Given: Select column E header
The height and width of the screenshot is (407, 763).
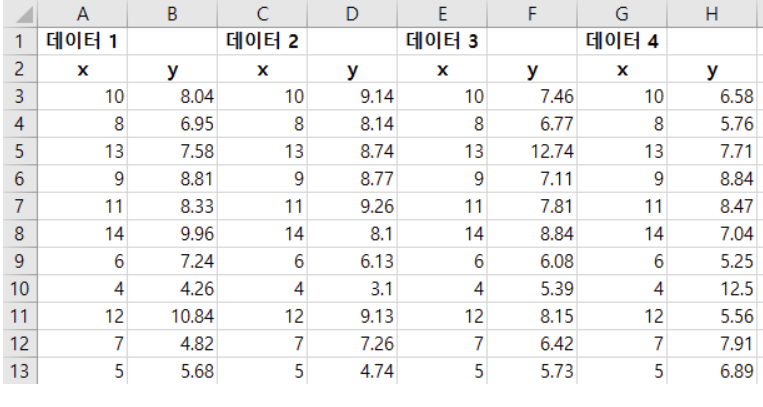Looking at the screenshot, I should tap(442, 14).
